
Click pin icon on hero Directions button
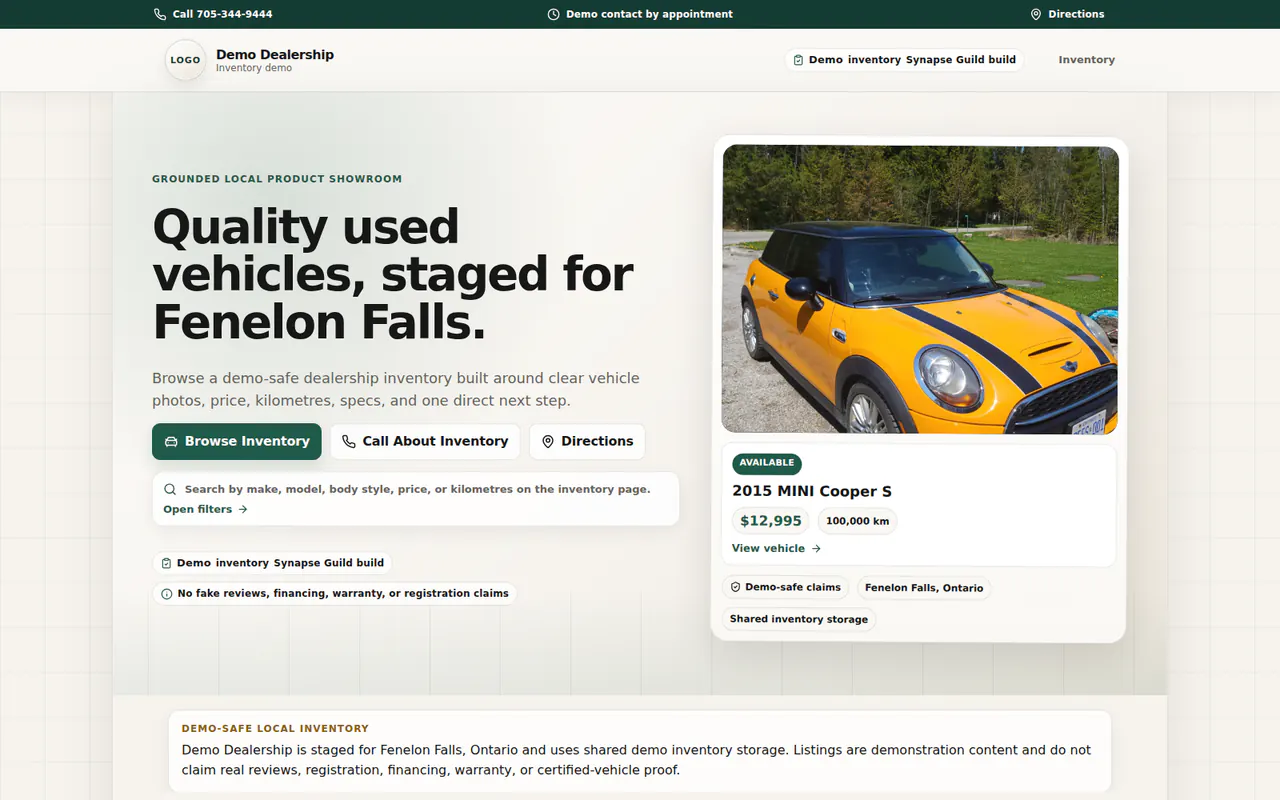[x=548, y=441]
